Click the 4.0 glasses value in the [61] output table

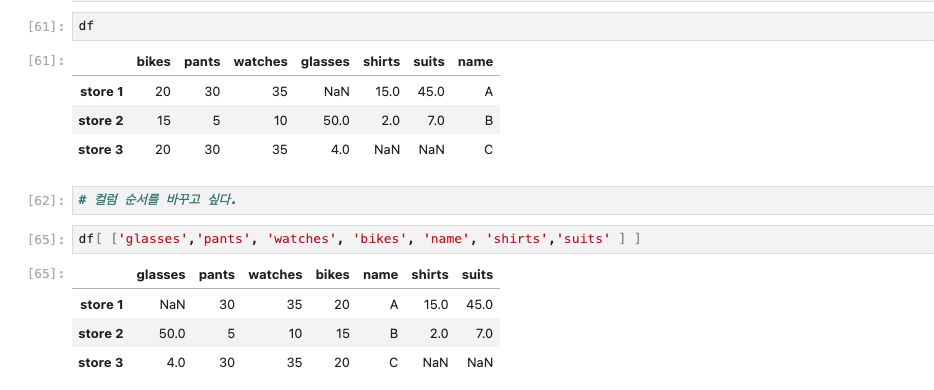click(x=340, y=150)
